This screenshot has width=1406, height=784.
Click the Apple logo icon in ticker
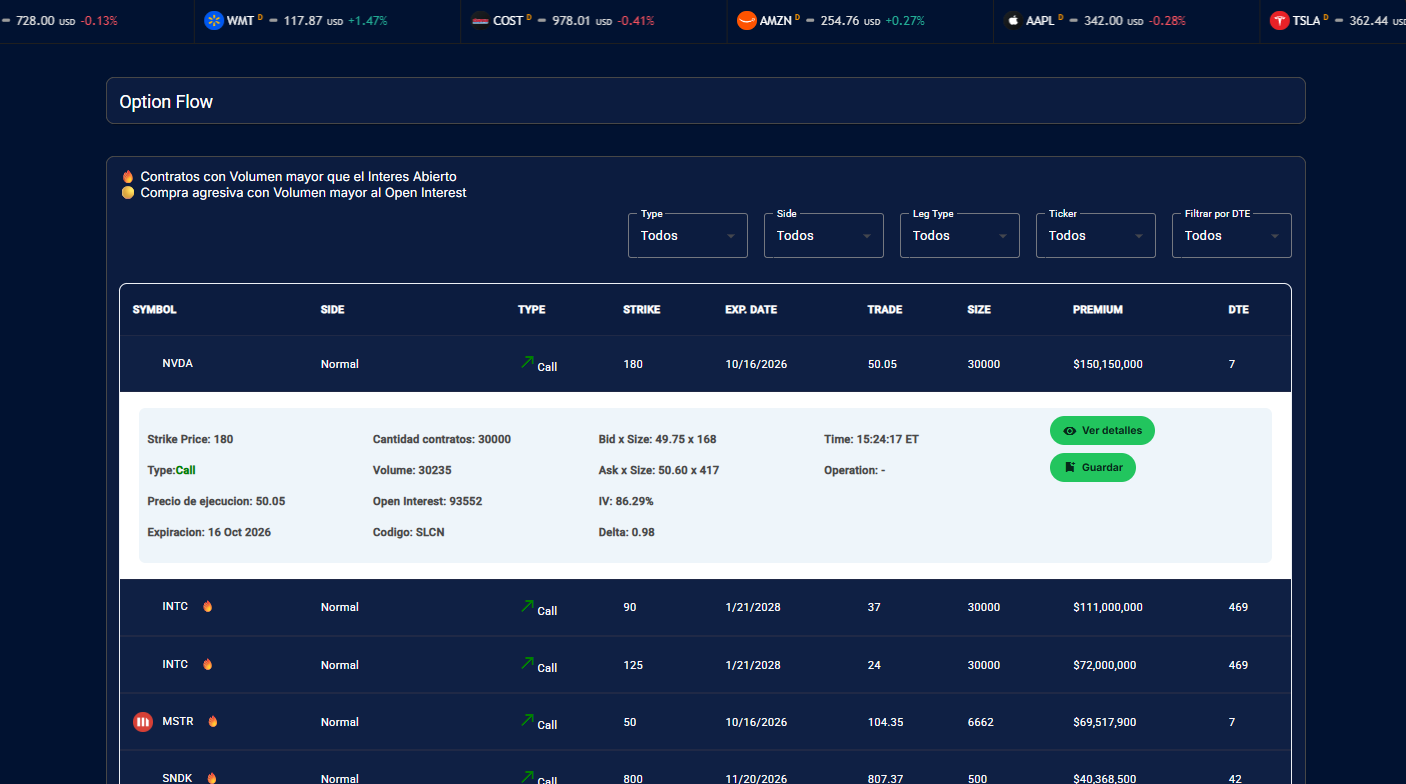pos(1013,20)
